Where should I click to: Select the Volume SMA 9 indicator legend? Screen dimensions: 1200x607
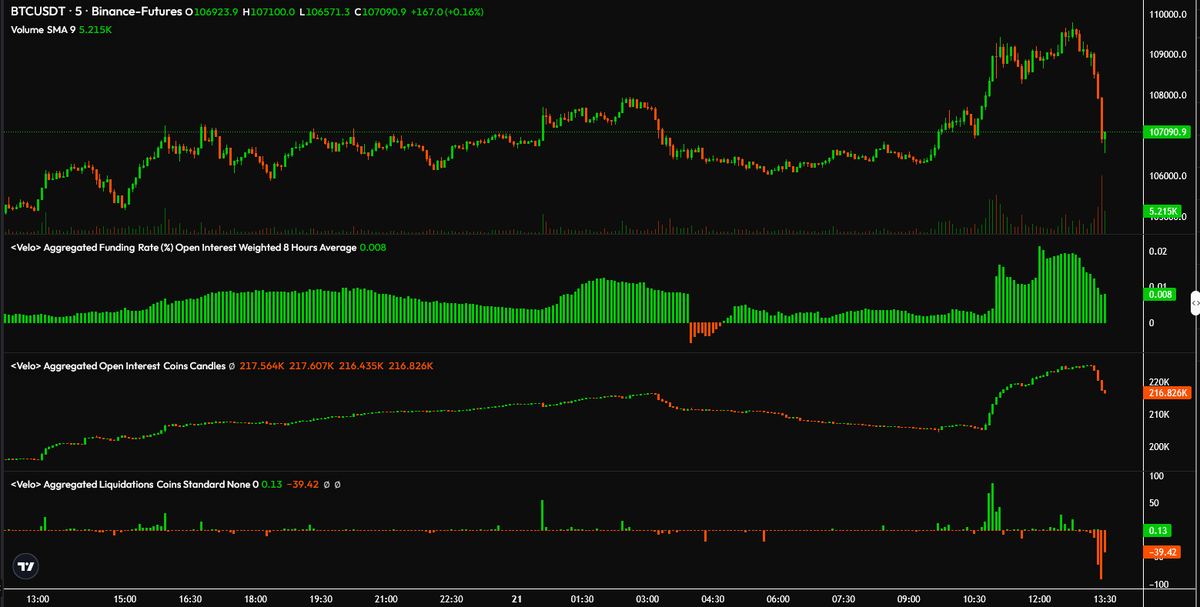click(x=63, y=30)
